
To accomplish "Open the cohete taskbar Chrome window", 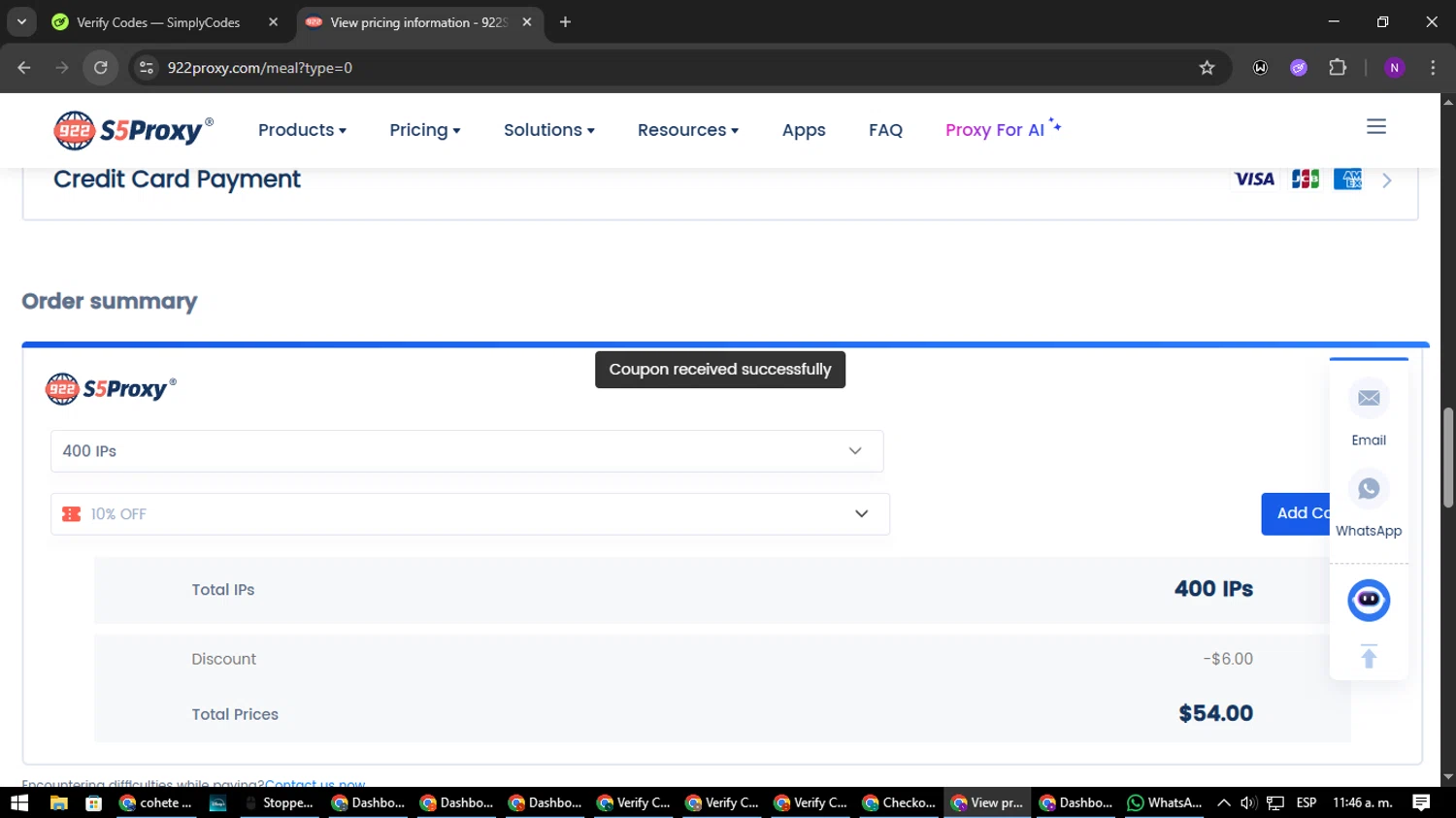I will click(156, 802).
